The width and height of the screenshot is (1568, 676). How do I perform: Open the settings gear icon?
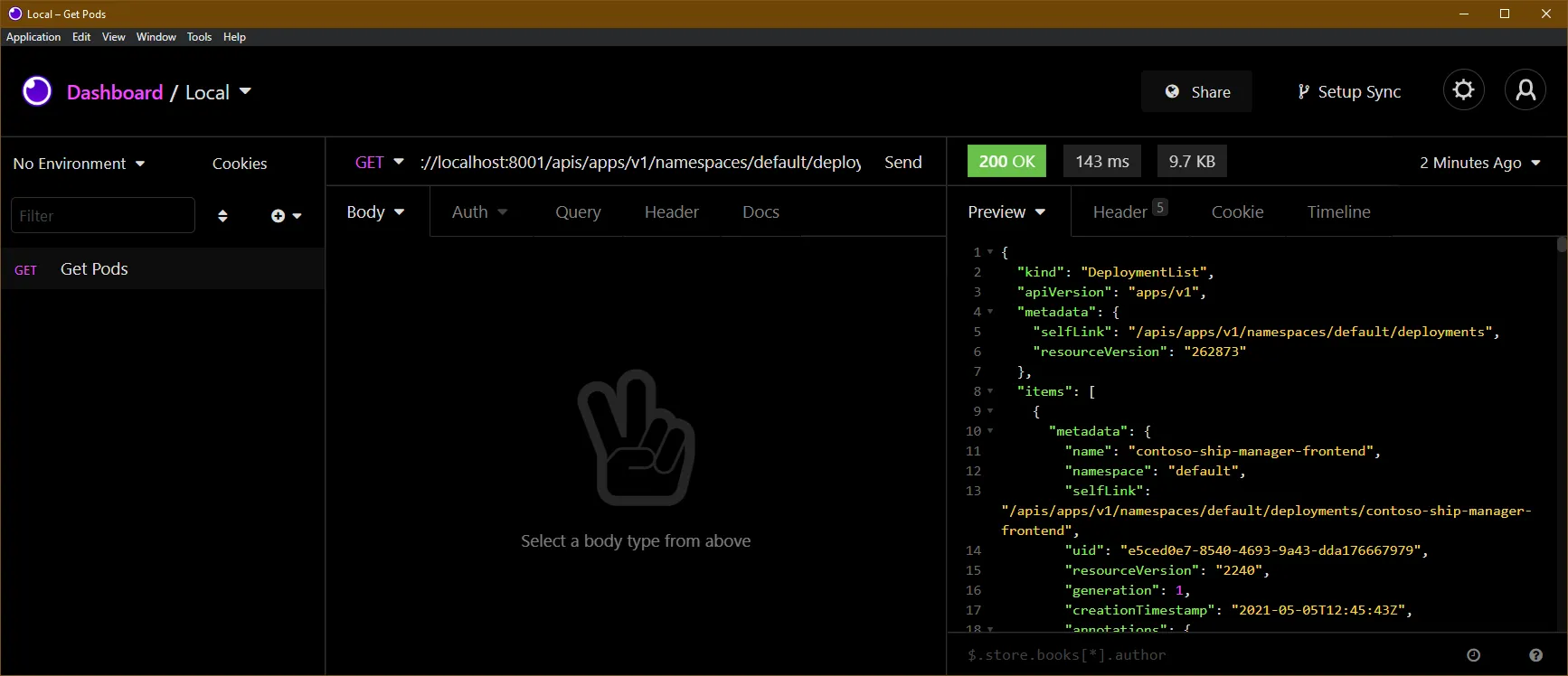(1463, 90)
